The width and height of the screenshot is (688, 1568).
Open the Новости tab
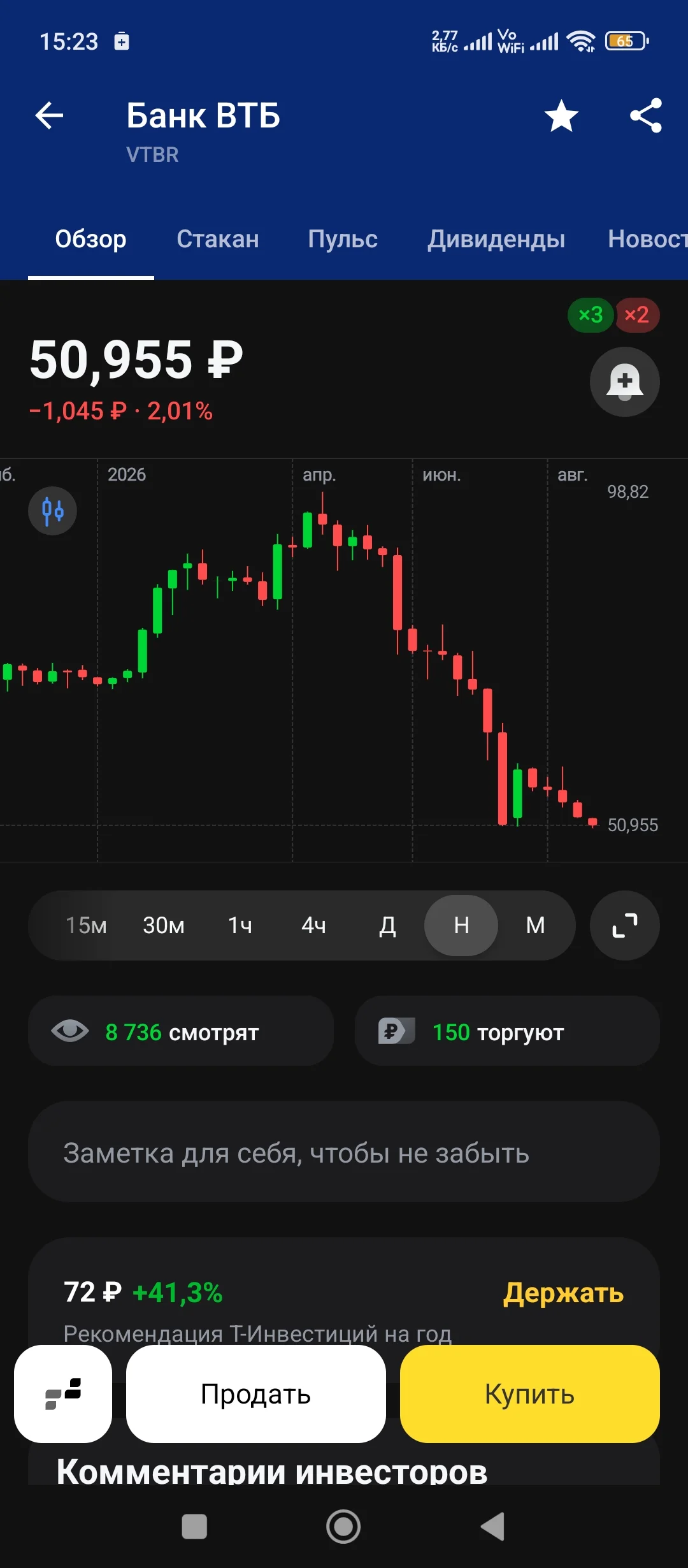[x=648, y=239]
